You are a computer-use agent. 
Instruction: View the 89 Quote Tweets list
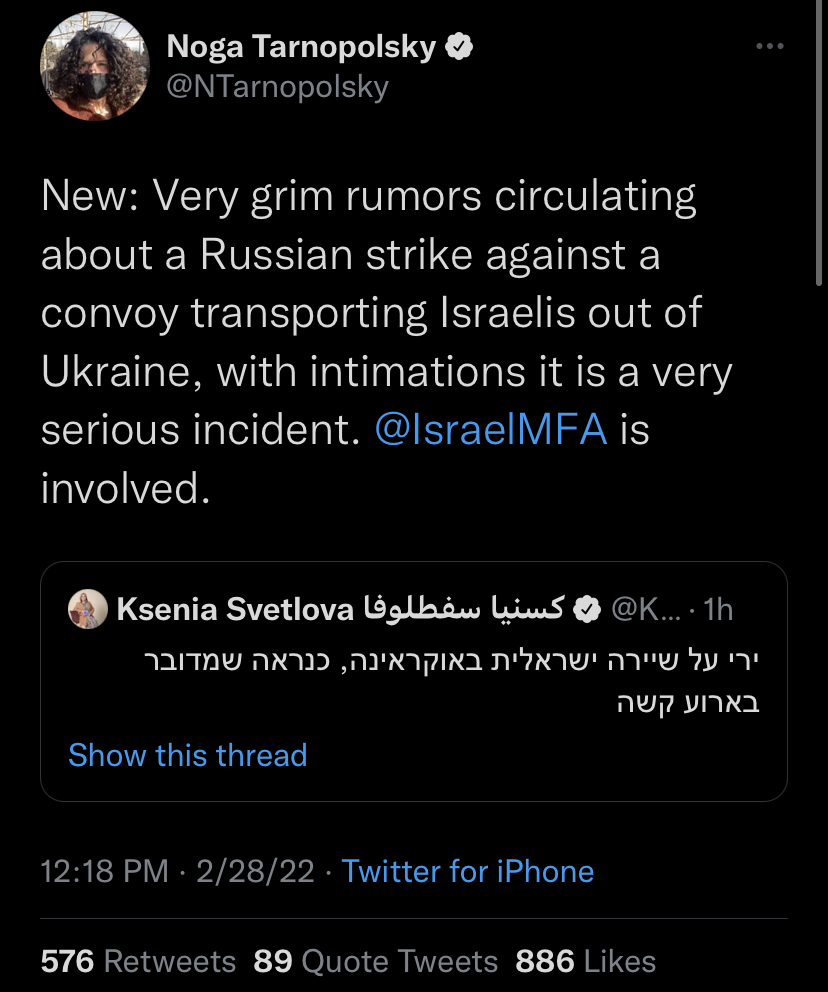click(x=375, y=962)
